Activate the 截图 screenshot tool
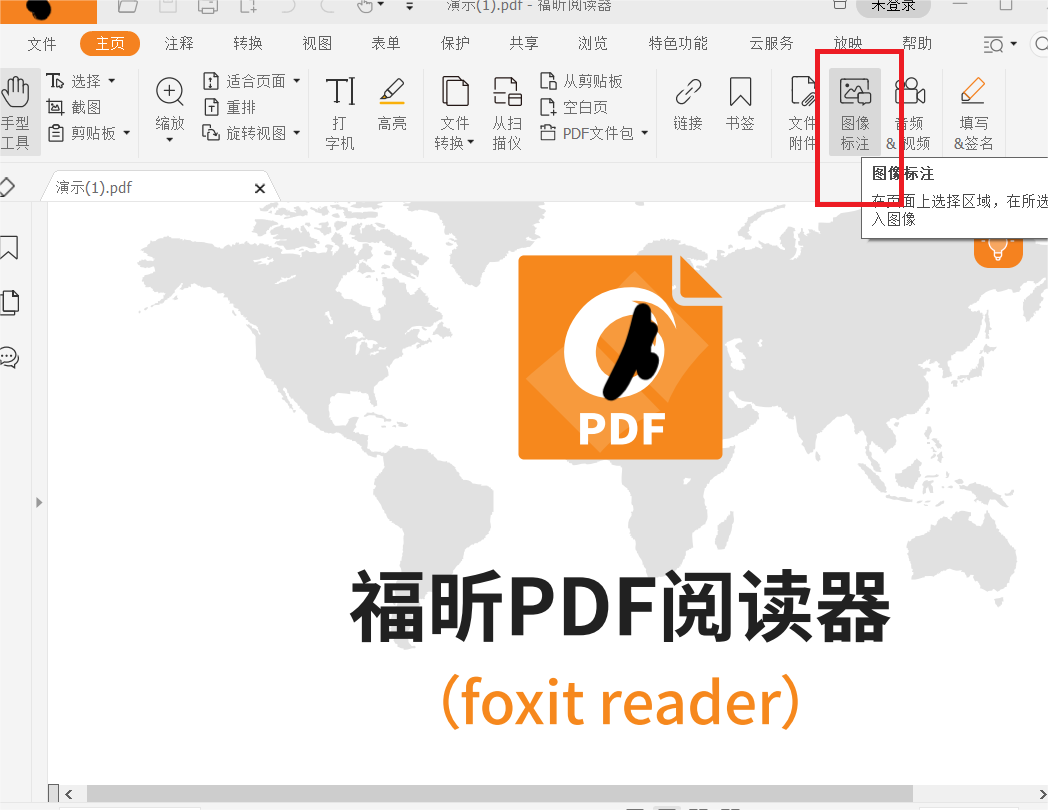1048x810 pixels. (85, 106)
